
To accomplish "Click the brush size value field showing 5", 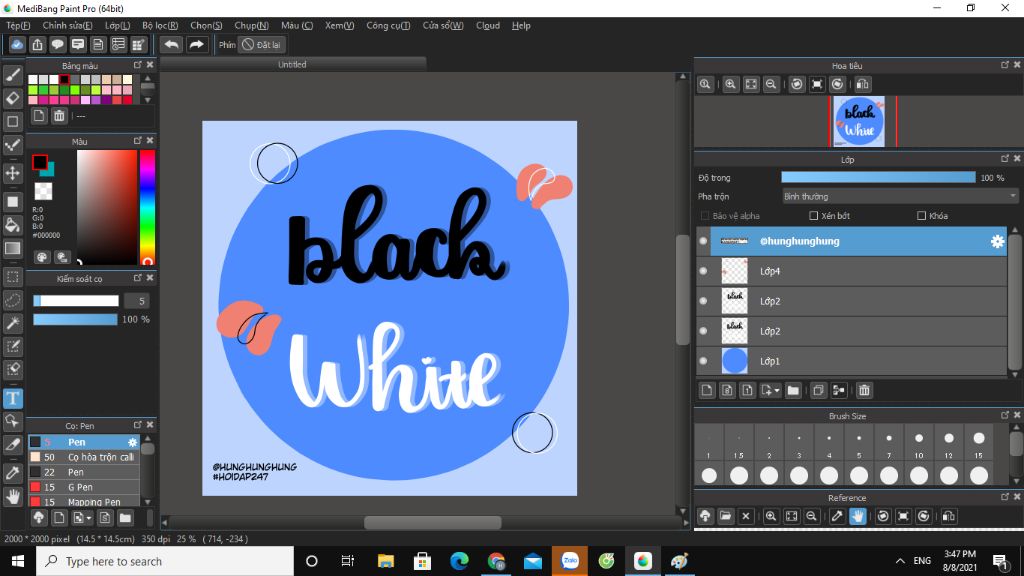I will tap(136, 301).
